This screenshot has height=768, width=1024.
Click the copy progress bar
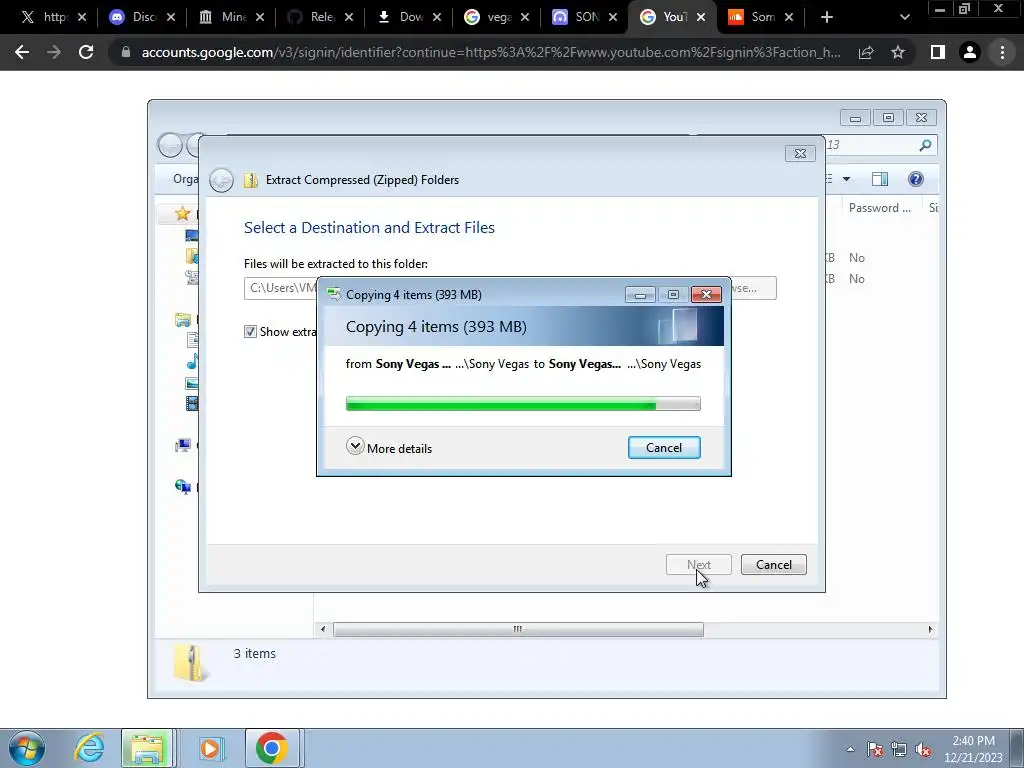[522, 404]
